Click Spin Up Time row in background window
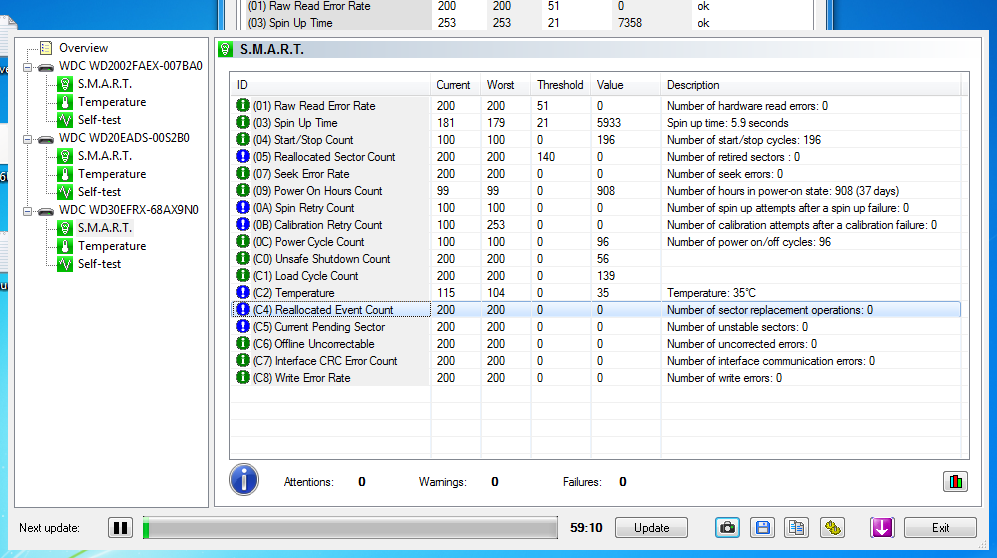Image resolution: width=997 pixels, height=558 pixels. [528, 23]
